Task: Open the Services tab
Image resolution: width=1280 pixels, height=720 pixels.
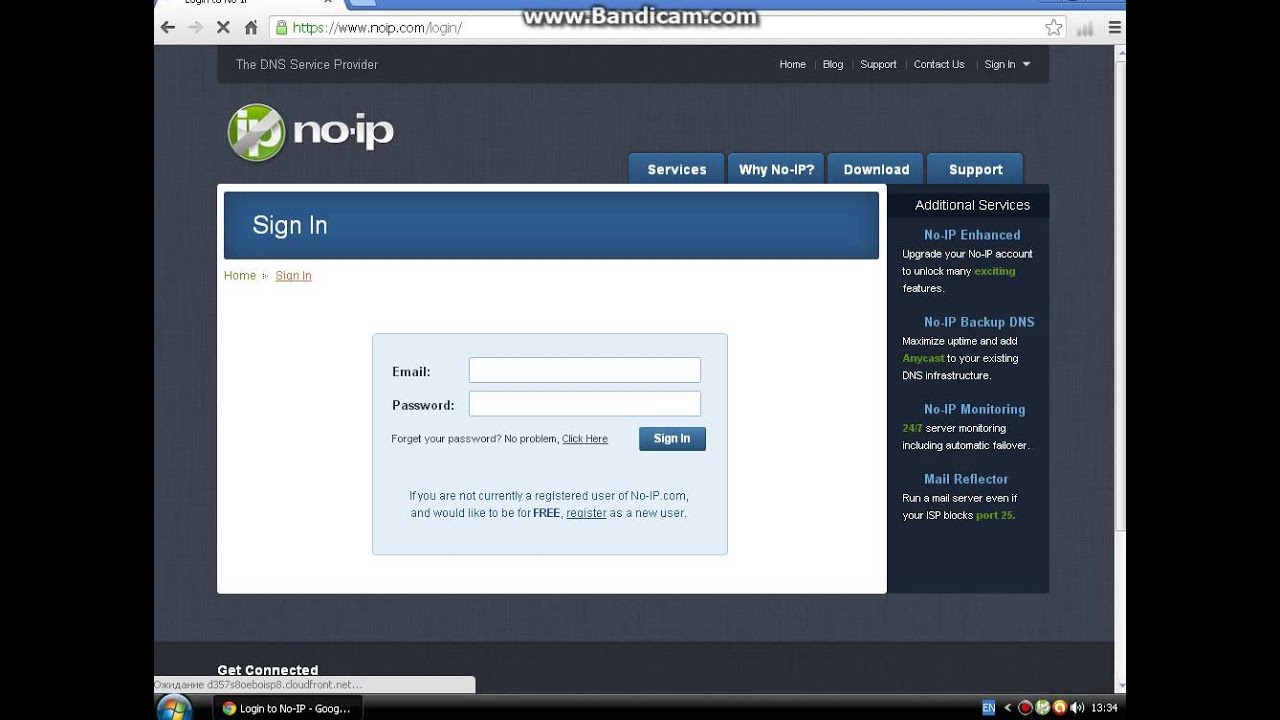Action: [x=677, y=169]
